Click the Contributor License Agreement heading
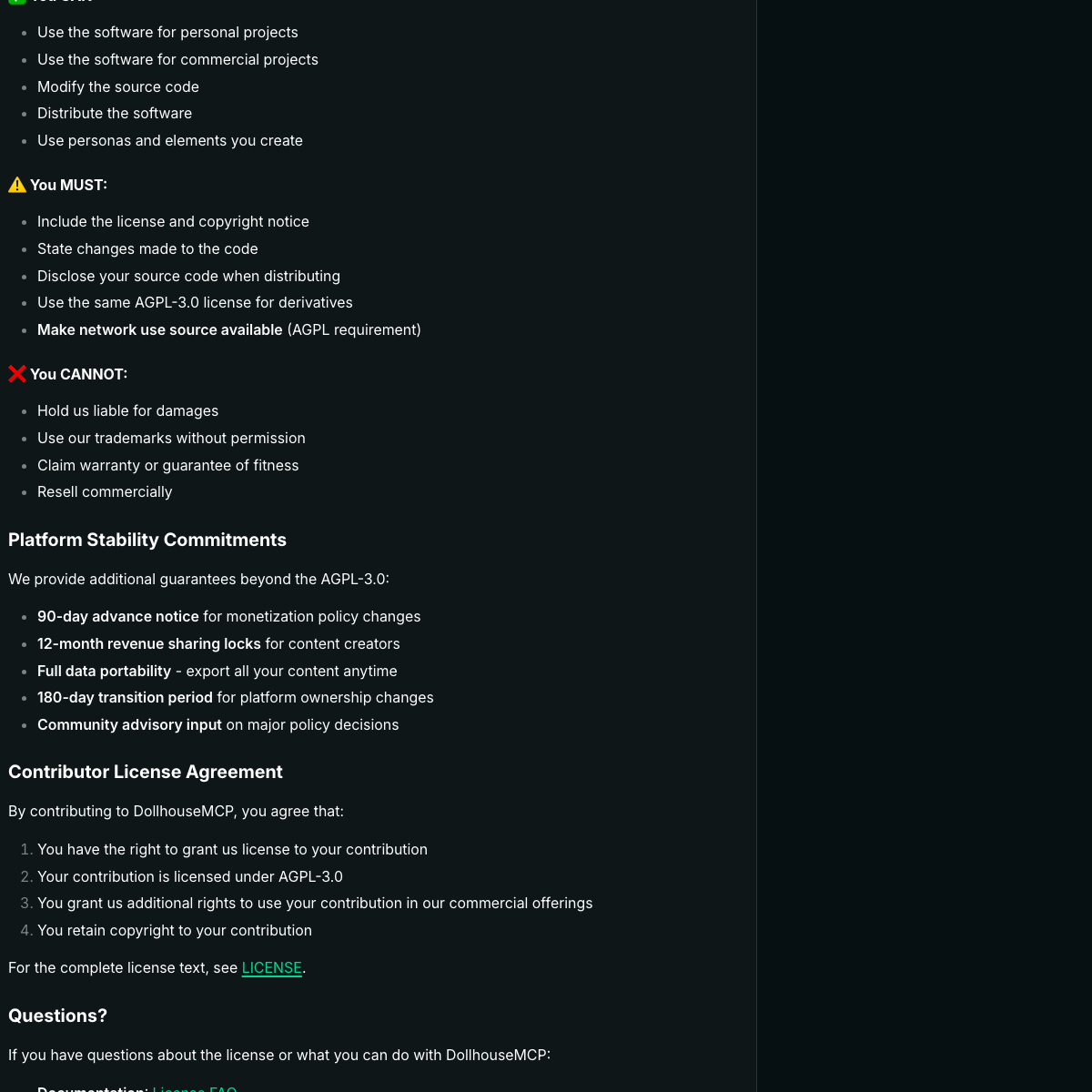This screenshot has width=1092, height=1092. point(146,772)
